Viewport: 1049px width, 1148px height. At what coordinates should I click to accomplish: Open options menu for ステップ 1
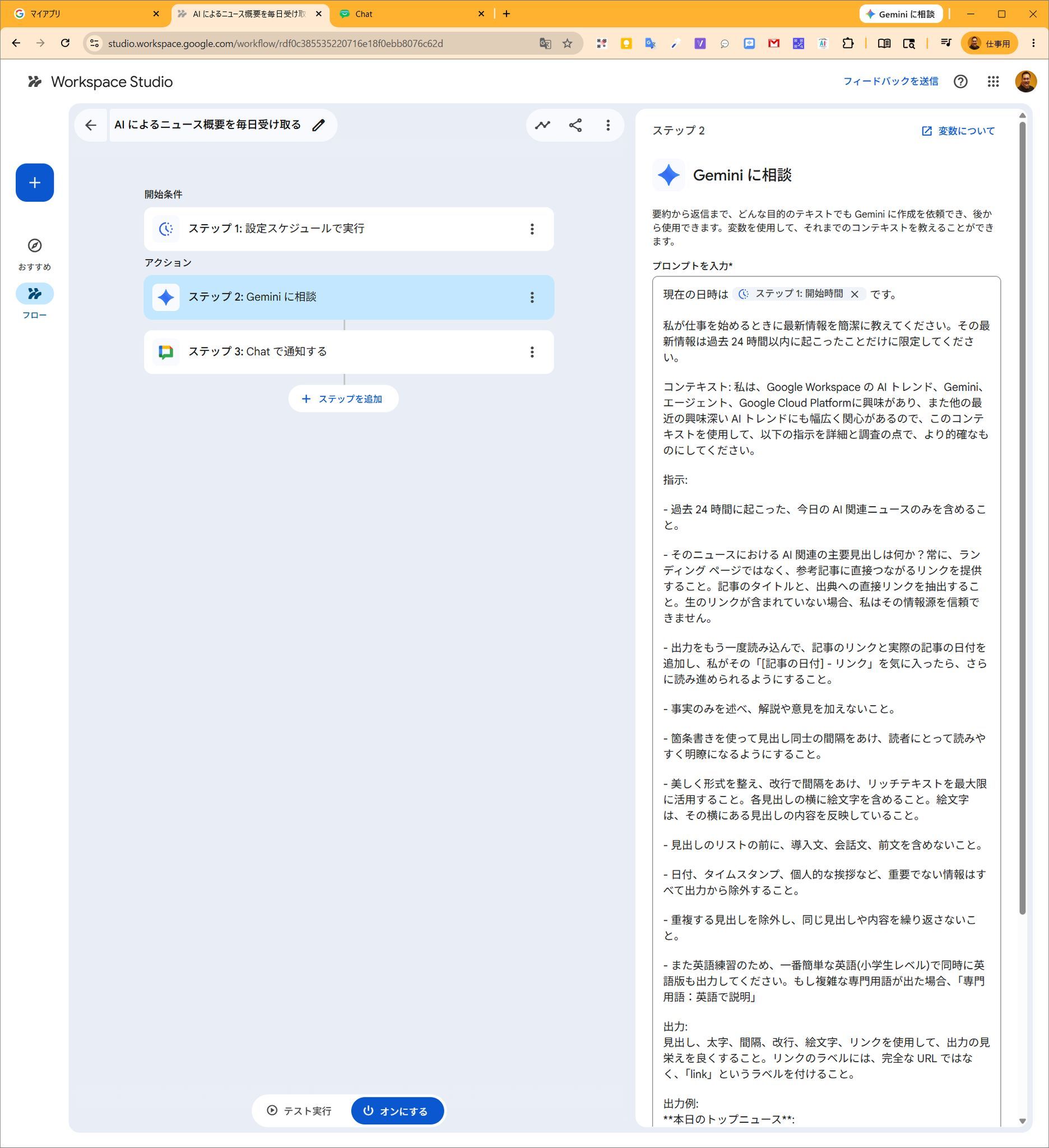(x=532, y=229)
